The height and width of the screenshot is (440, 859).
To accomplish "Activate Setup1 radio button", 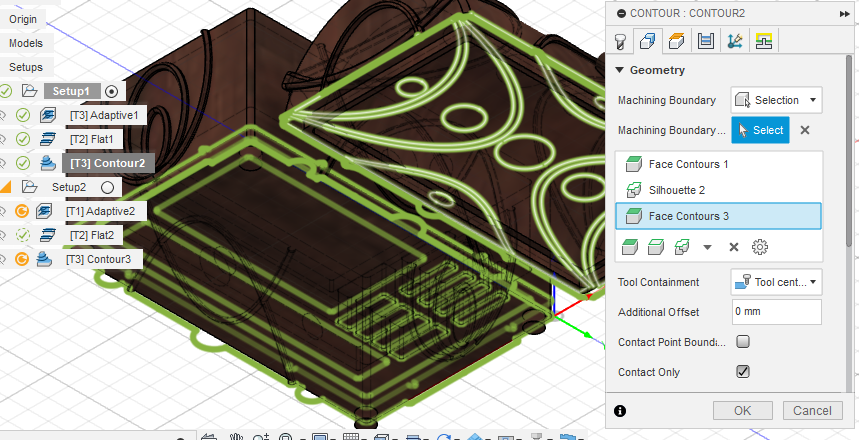I will pyautogui.click(x=111, y=92).
